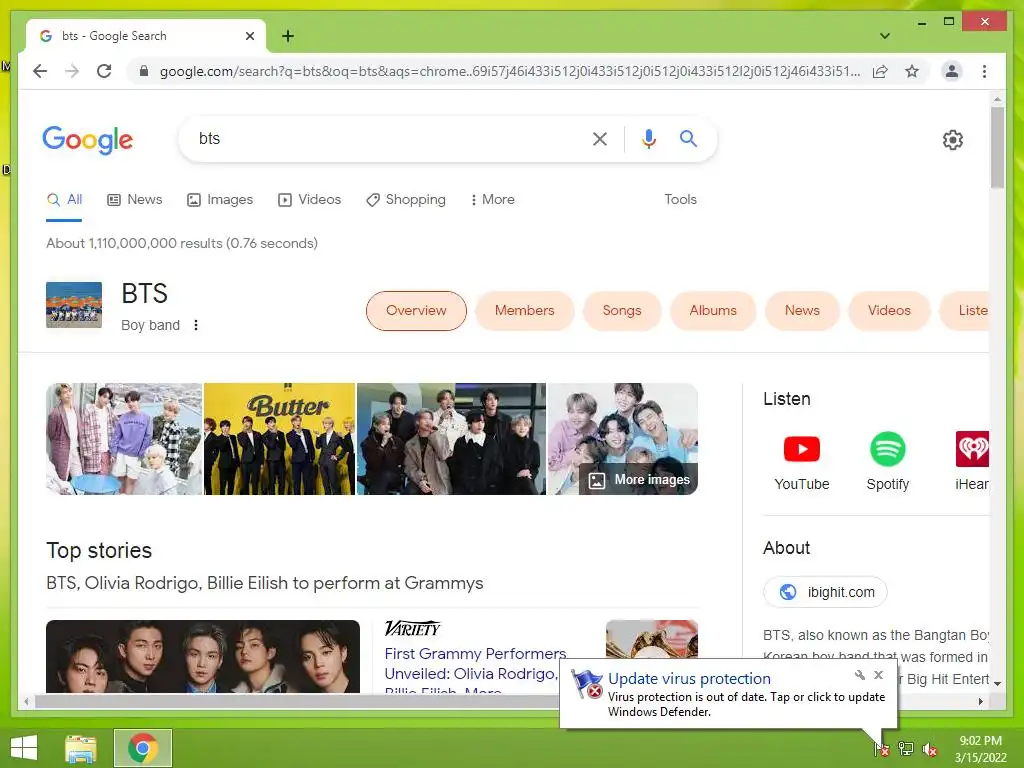Submit search with the magnifier icon

point(688,138)
